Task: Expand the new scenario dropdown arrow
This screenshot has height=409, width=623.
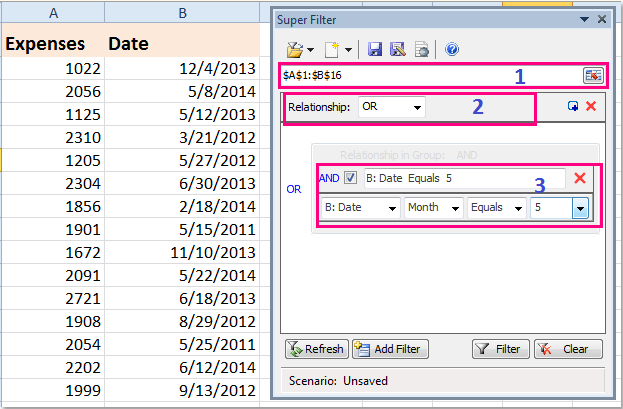Action: [x=348, y=50]
